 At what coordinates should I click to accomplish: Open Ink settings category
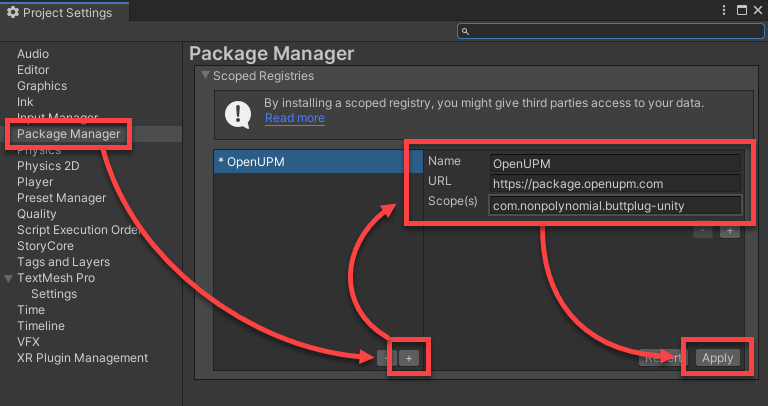point(25,102)
